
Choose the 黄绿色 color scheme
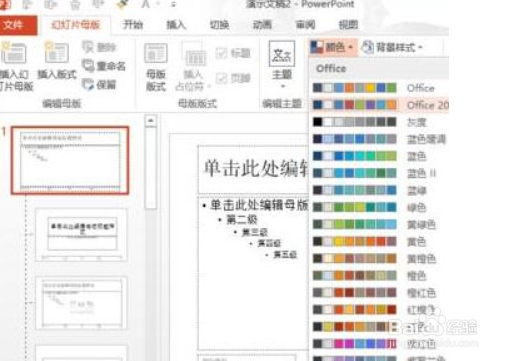380,224
